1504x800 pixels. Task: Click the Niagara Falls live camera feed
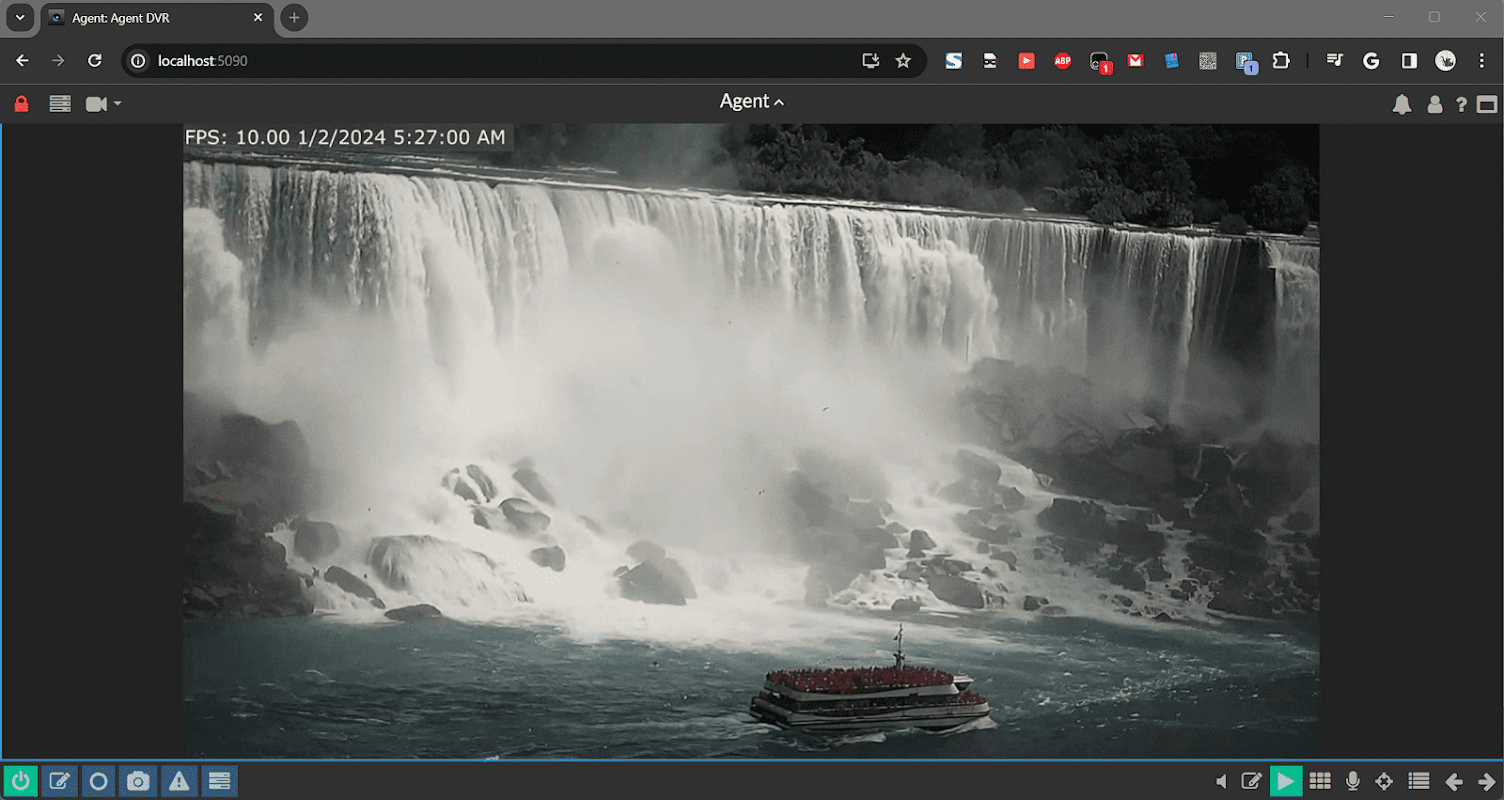point(750,440)
